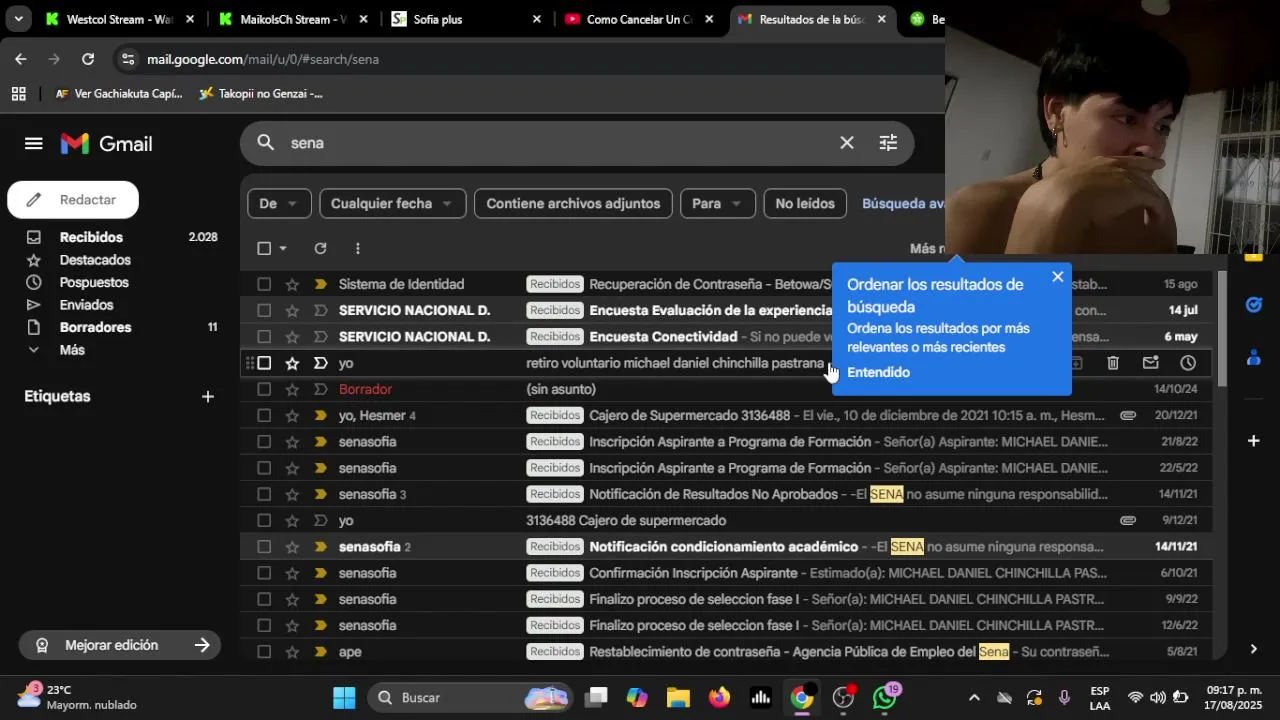Switch to the Sofia plus tab

click(465, 19)
